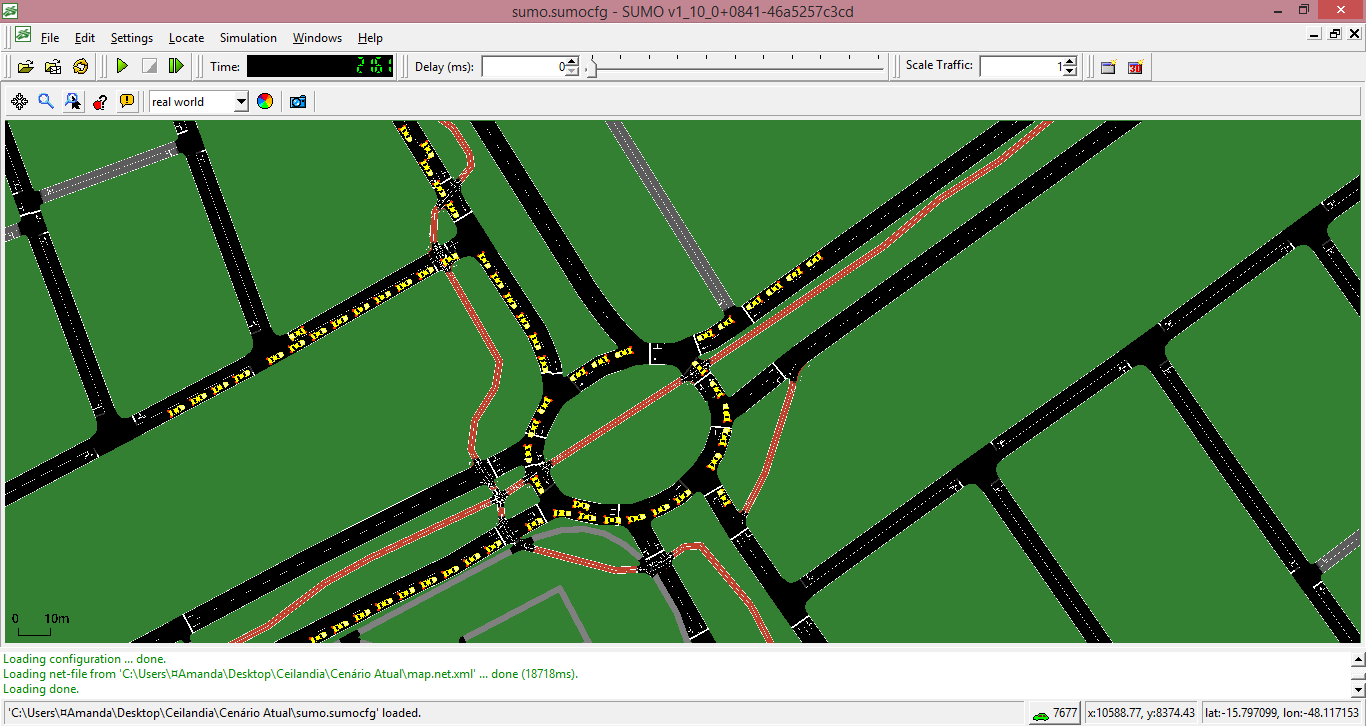1366x726 pixels.
Task: Open a new 3D view window
Action: coord(1135,67)
